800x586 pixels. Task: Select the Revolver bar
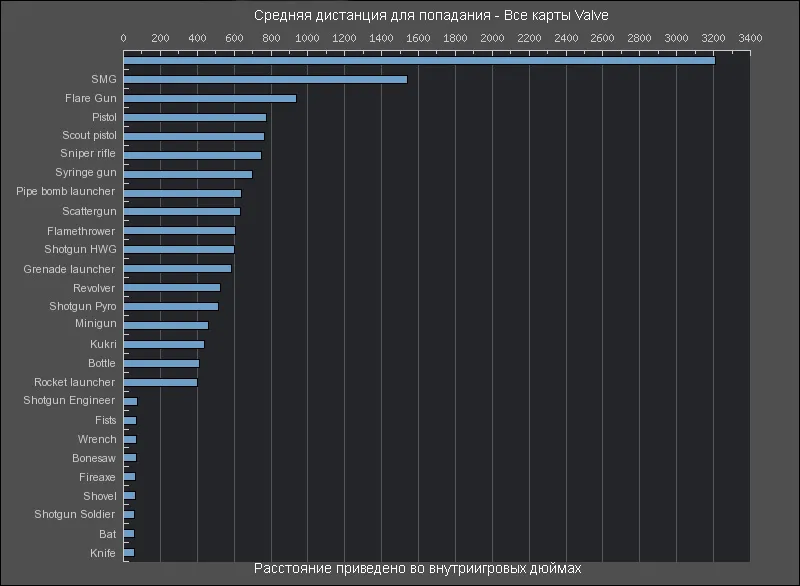pos(172,287)
